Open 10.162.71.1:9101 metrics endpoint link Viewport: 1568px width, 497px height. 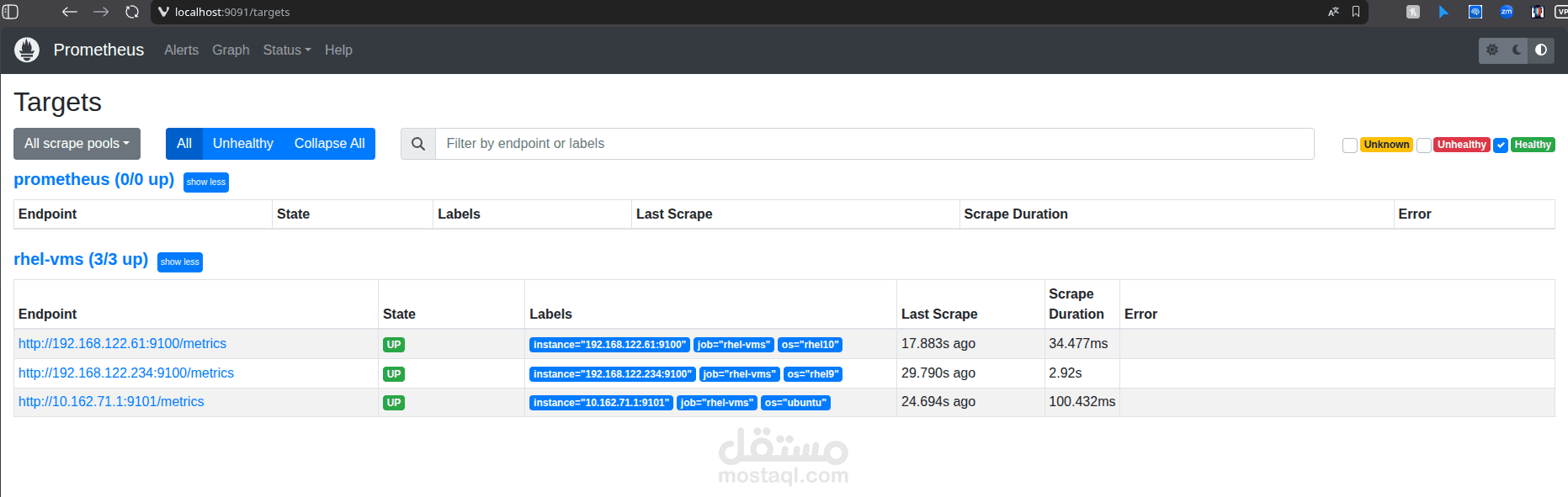click(111, 402)
